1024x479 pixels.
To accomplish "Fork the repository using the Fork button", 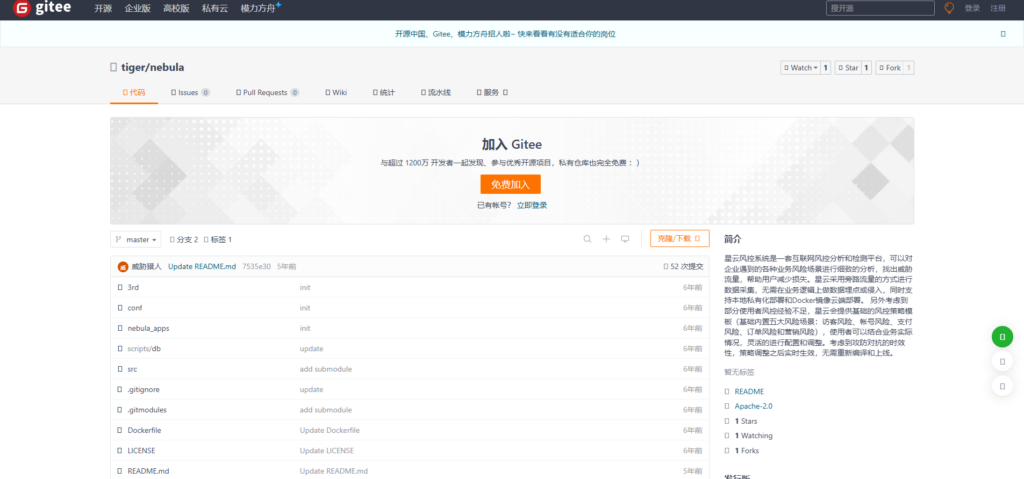I will click(x=894, y=68).
